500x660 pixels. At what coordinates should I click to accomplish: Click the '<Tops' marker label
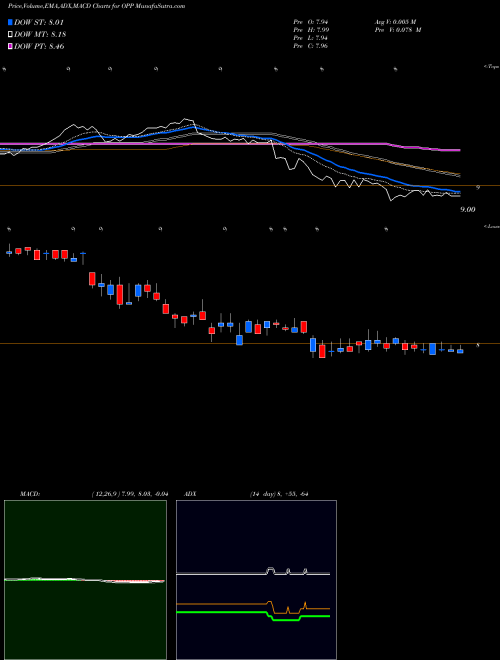coord(491,67)
